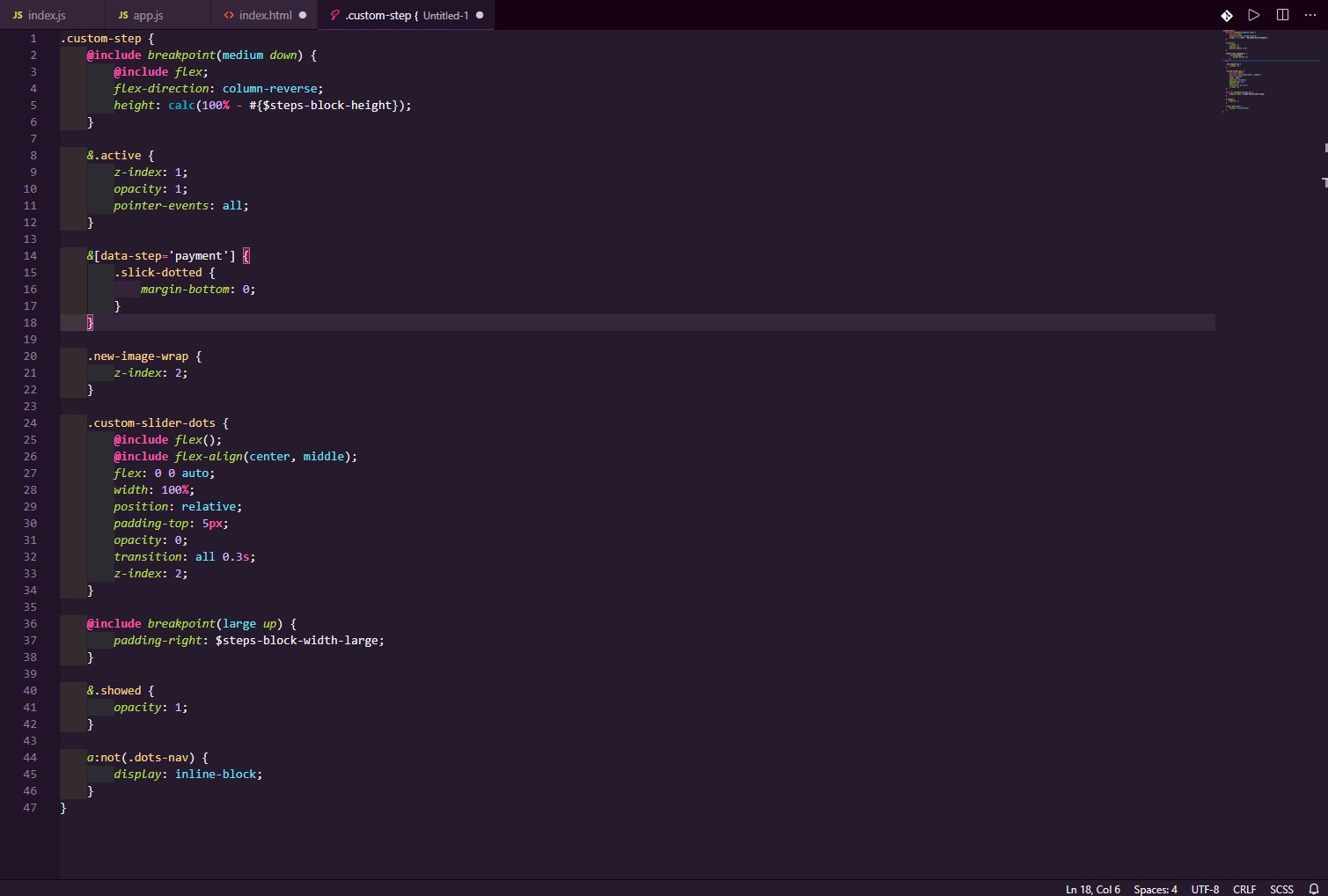Click 'flex-direction: column-reverse;' line

point(218,88)
